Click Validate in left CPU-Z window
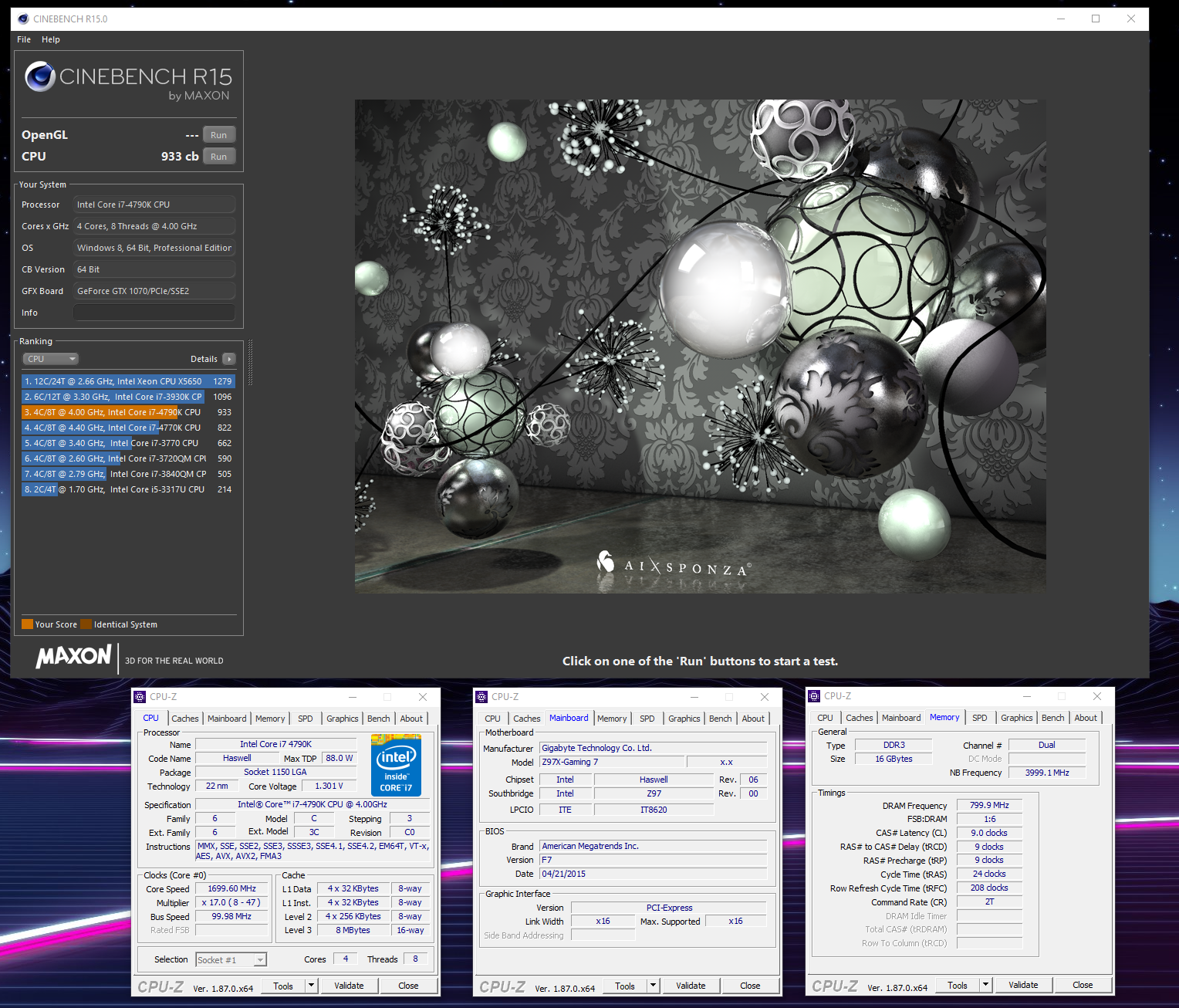This screenshot has height=1008, width=1179. click(x=349, y=986)
